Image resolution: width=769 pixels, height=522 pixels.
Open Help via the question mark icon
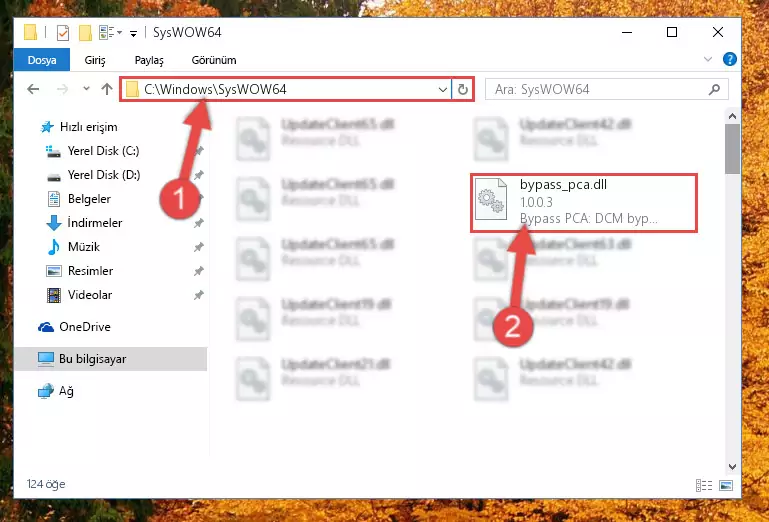tap(729, 59)
